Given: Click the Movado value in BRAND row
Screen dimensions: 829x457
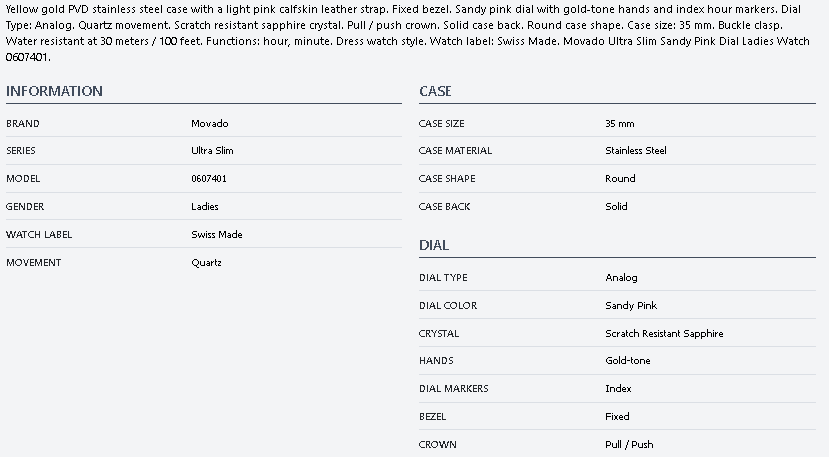Looking at the screenshot, I should pos(209,124).
